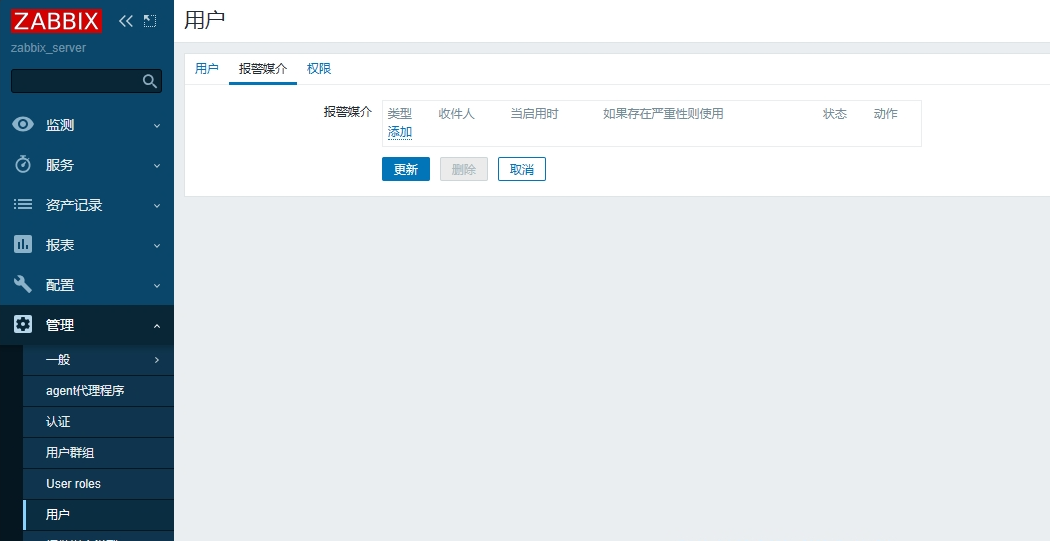Expand the 监测 menu chevron
The height and width of the screenshot is (541, 1050).
pyautogui.click(x=157, y=126)
